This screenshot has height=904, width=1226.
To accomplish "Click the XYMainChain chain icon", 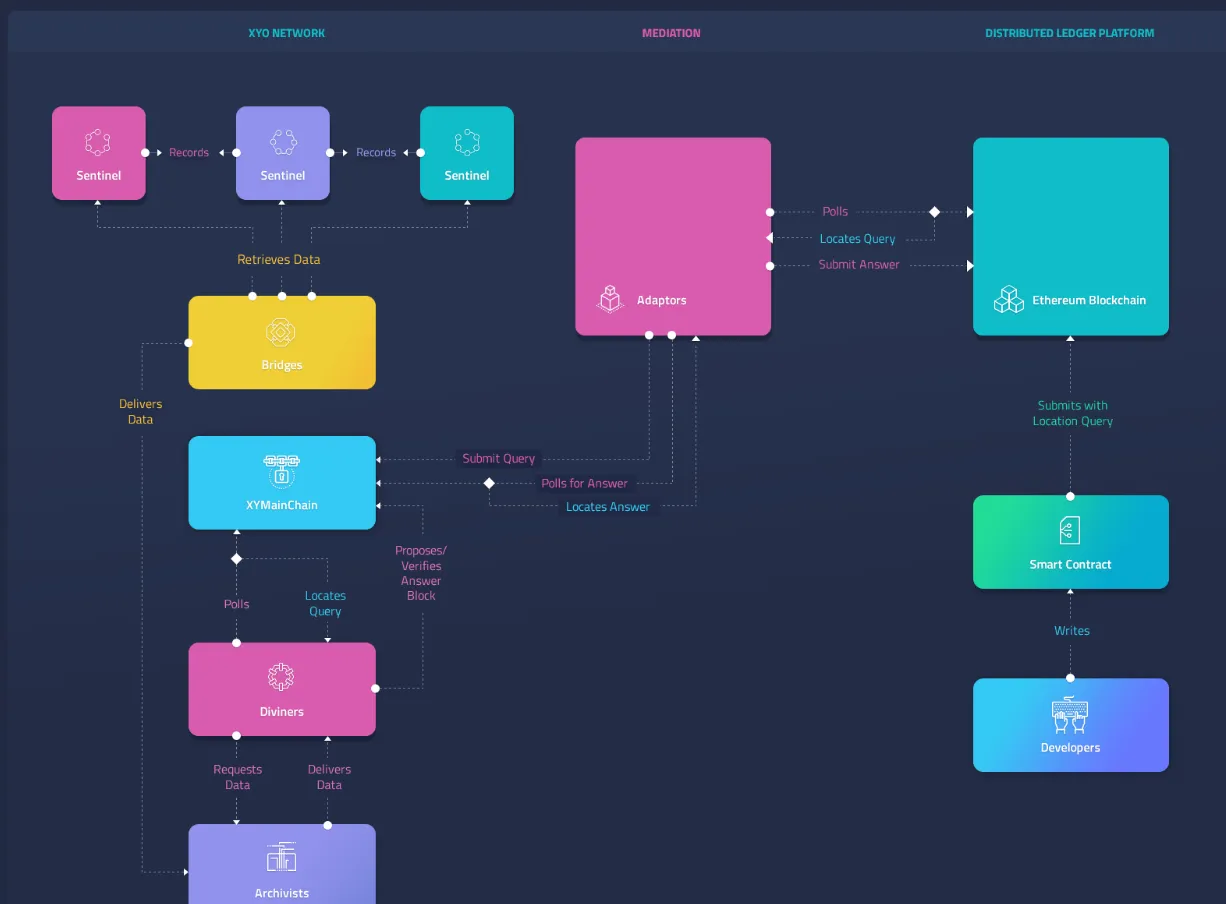I will (x=282, y=471).
